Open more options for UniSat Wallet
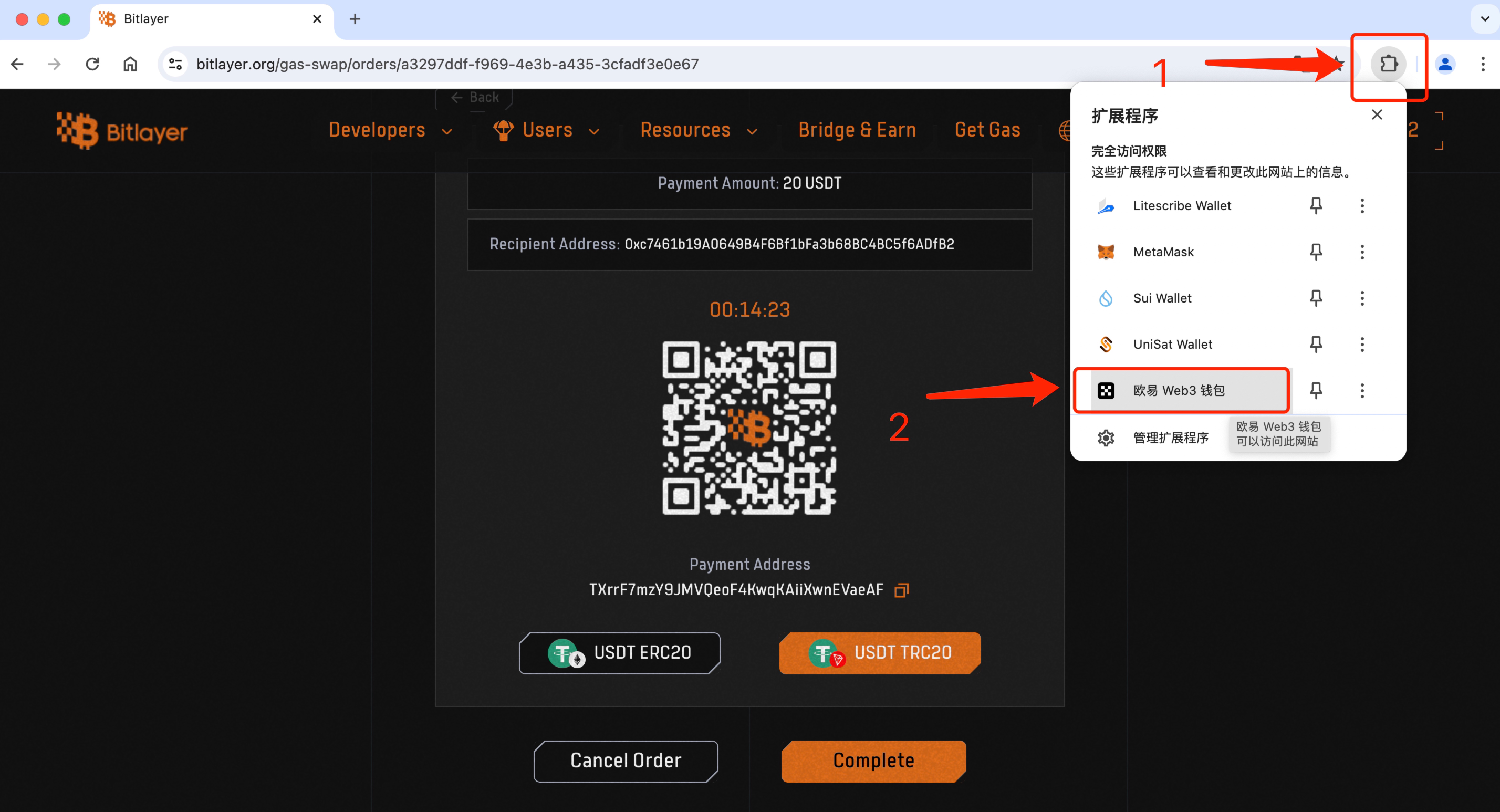The image size is (1500, 812). [1362, 344]
